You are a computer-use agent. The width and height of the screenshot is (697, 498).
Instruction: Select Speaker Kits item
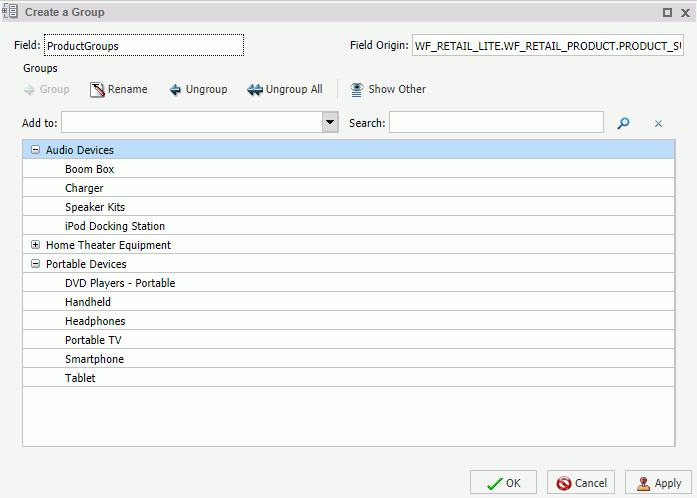pos(348,207)
